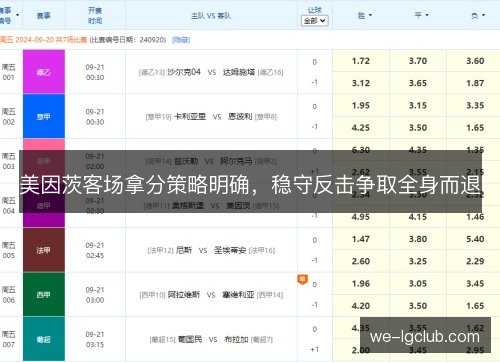Click the teal 葡超 league badge
Viewport: 500px width, 362px height.
point(44,339)
